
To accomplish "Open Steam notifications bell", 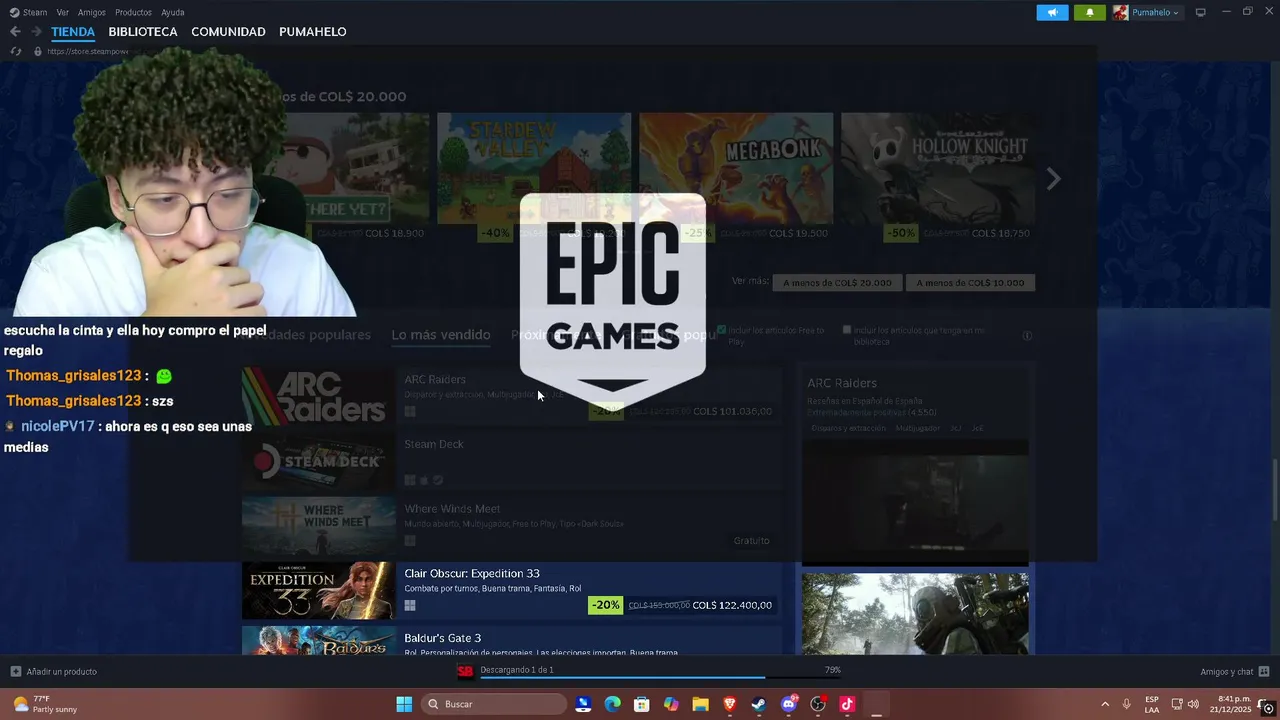I will (x=1089, y=12).
